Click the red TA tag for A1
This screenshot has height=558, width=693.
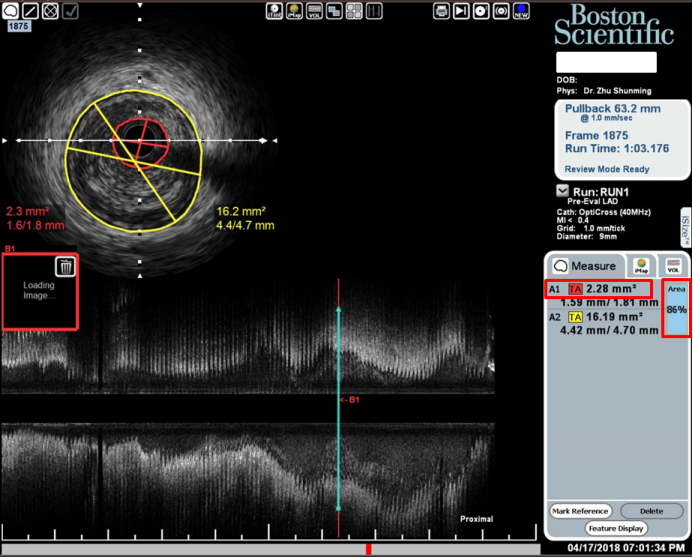(575, 289)
